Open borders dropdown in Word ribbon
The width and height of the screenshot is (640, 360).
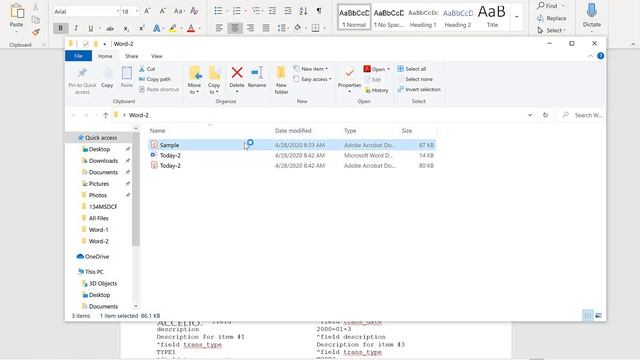click(x=324, y=28)
